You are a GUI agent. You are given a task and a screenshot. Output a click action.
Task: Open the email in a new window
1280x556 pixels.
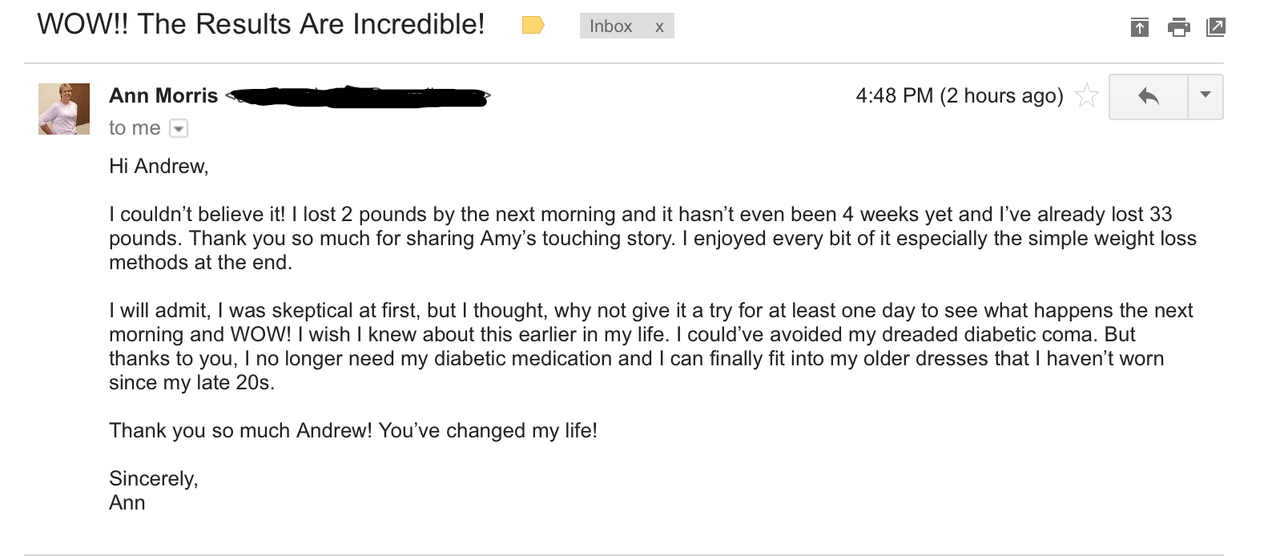1216,27
